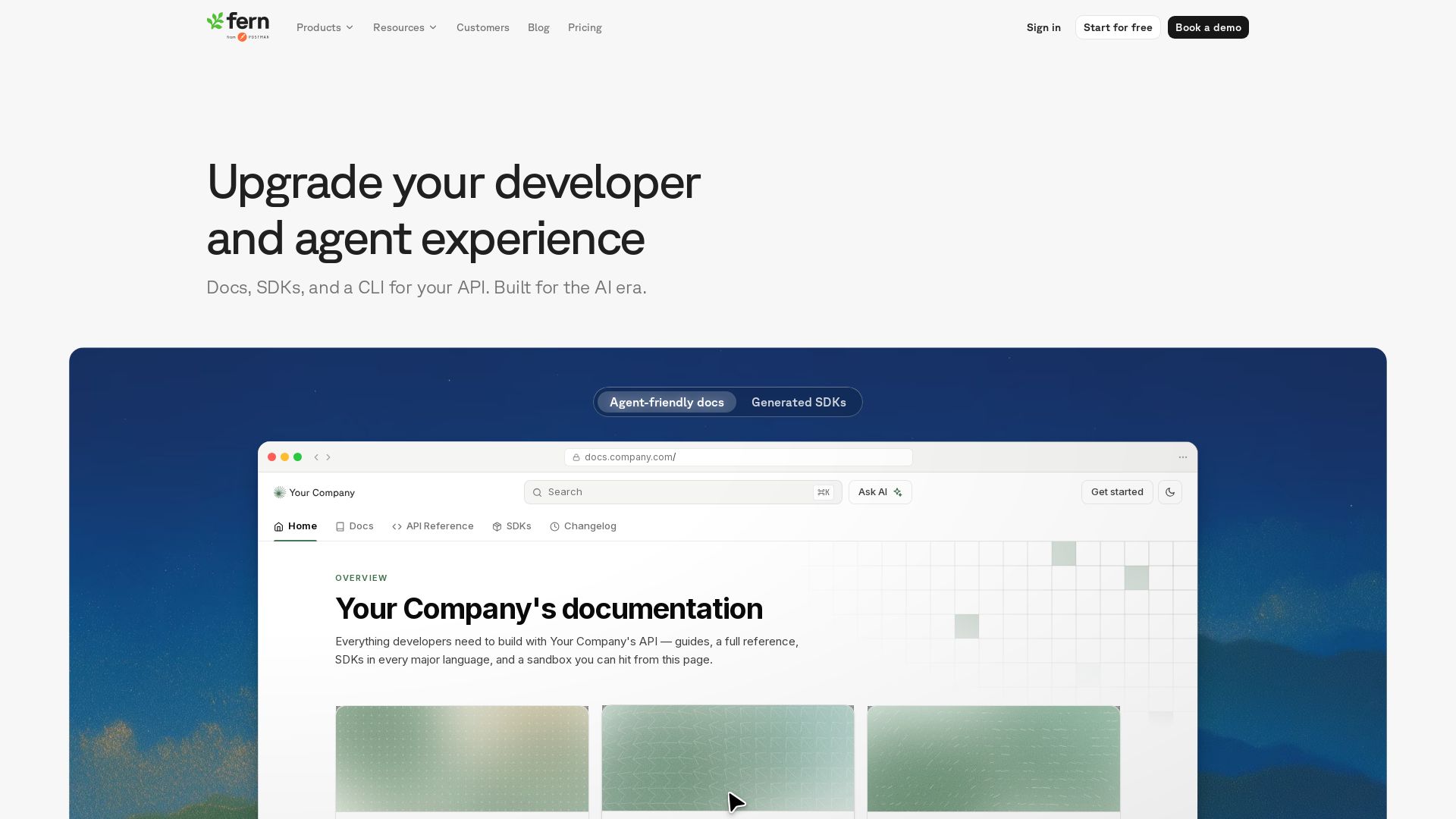The height and width of the screenshot is (819, 1456).
Task: Click the book icon beside Docs
Action: point(340,527)
